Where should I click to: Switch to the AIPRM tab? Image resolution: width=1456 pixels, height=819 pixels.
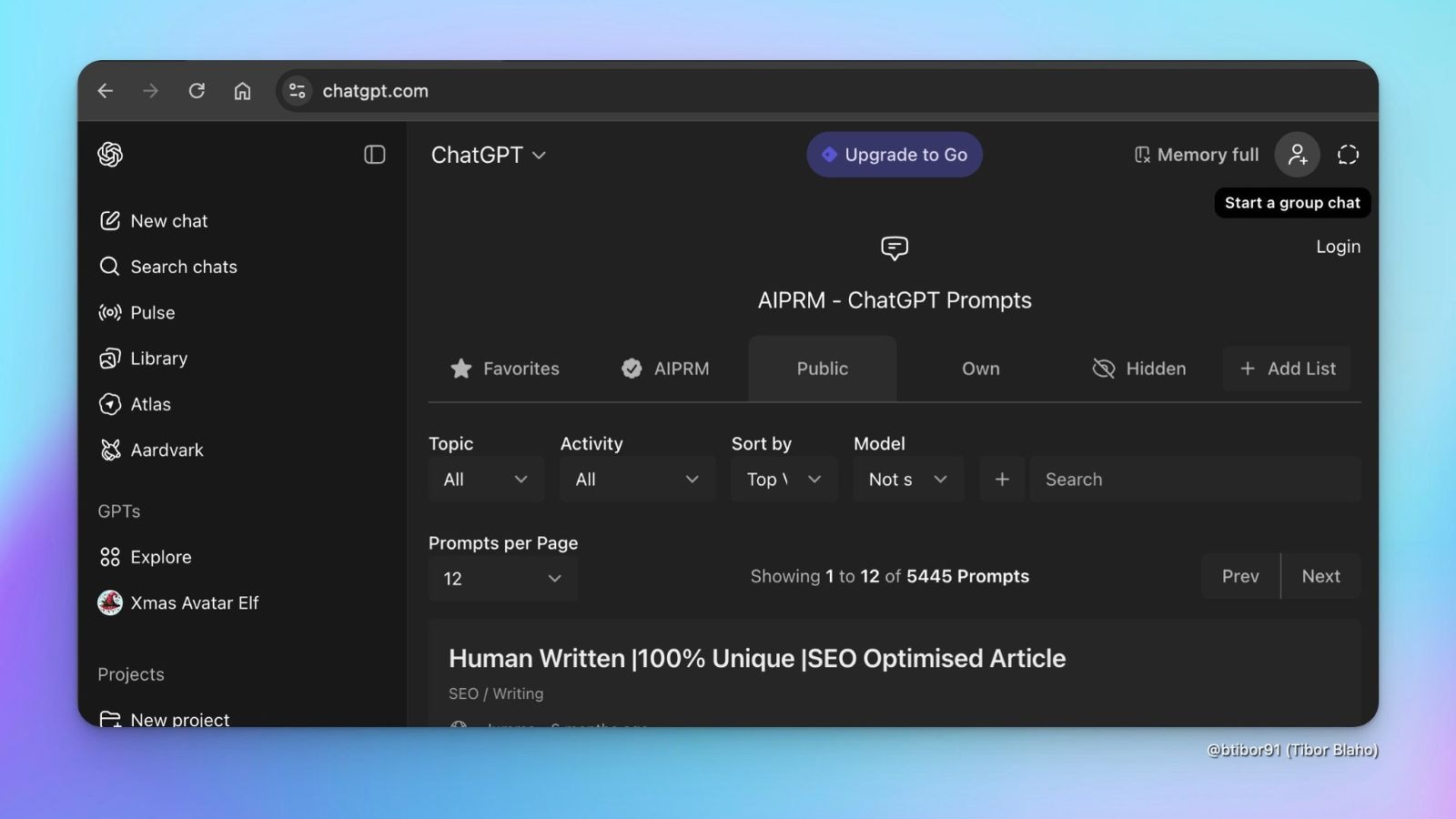pyautogui.click(x=665, y=369)
